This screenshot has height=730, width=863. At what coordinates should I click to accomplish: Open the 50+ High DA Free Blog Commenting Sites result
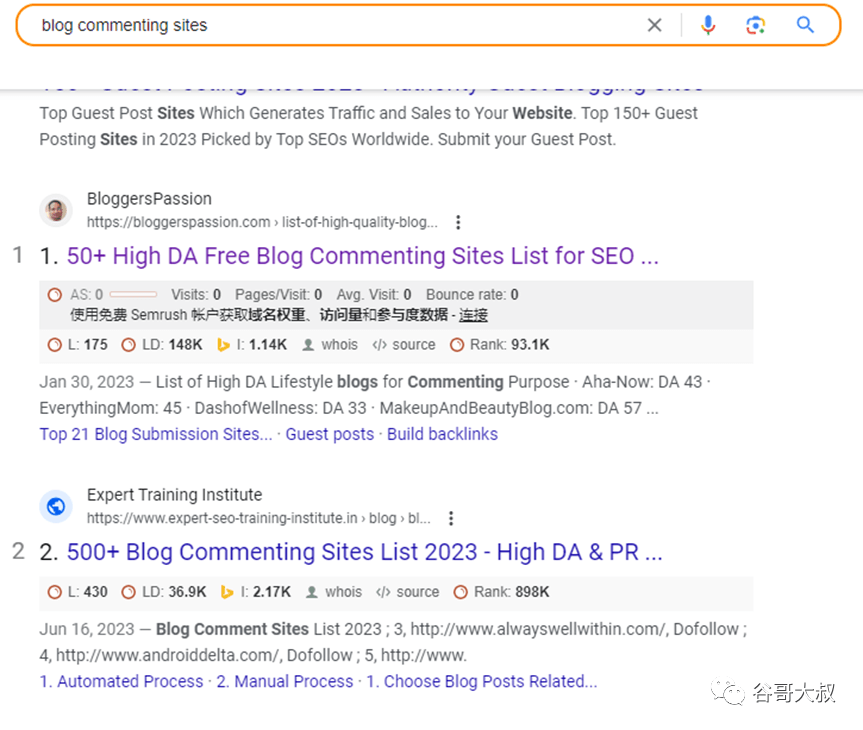tap(362, 256)
